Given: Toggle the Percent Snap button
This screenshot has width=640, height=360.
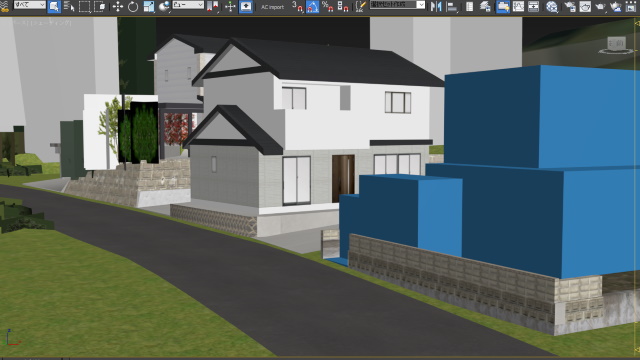Looking at the screenshot, I should tap(327, 7).
